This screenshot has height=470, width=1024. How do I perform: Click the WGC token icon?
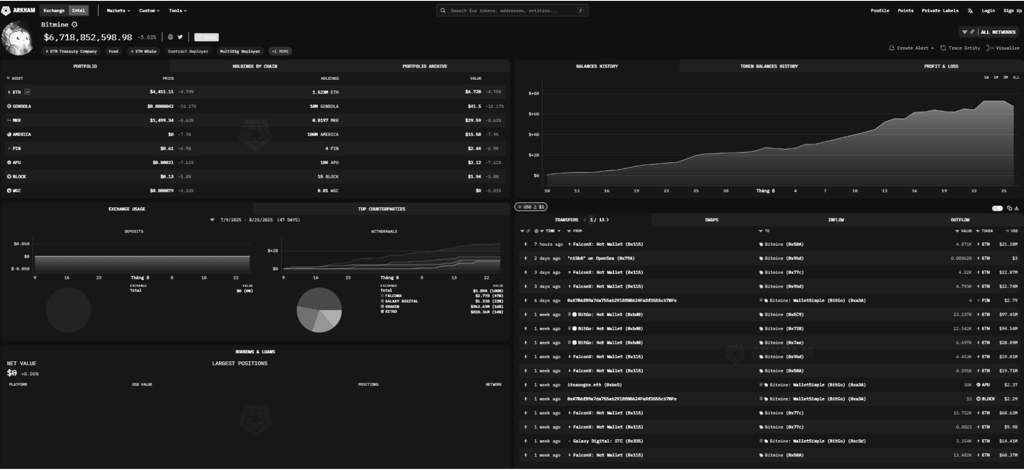[x=9, y=191]
